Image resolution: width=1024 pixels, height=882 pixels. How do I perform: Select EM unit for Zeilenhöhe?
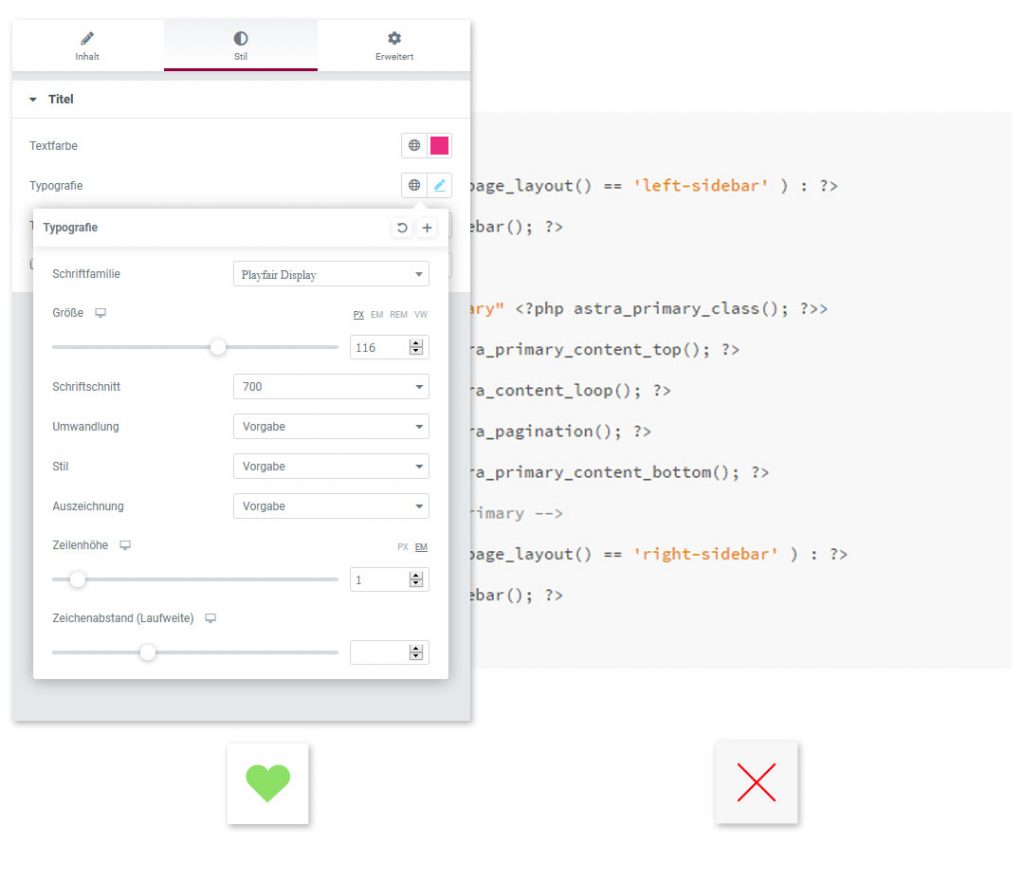(421, 547)
